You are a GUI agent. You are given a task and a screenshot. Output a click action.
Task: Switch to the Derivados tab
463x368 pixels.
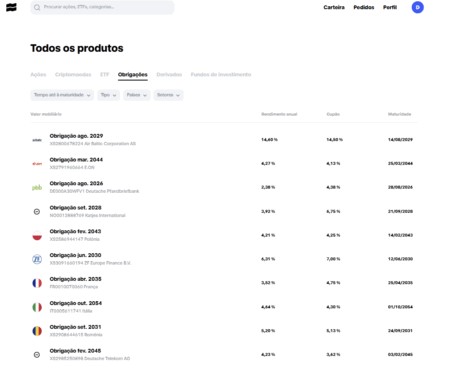pyautogui.click(x=169, y=74)
